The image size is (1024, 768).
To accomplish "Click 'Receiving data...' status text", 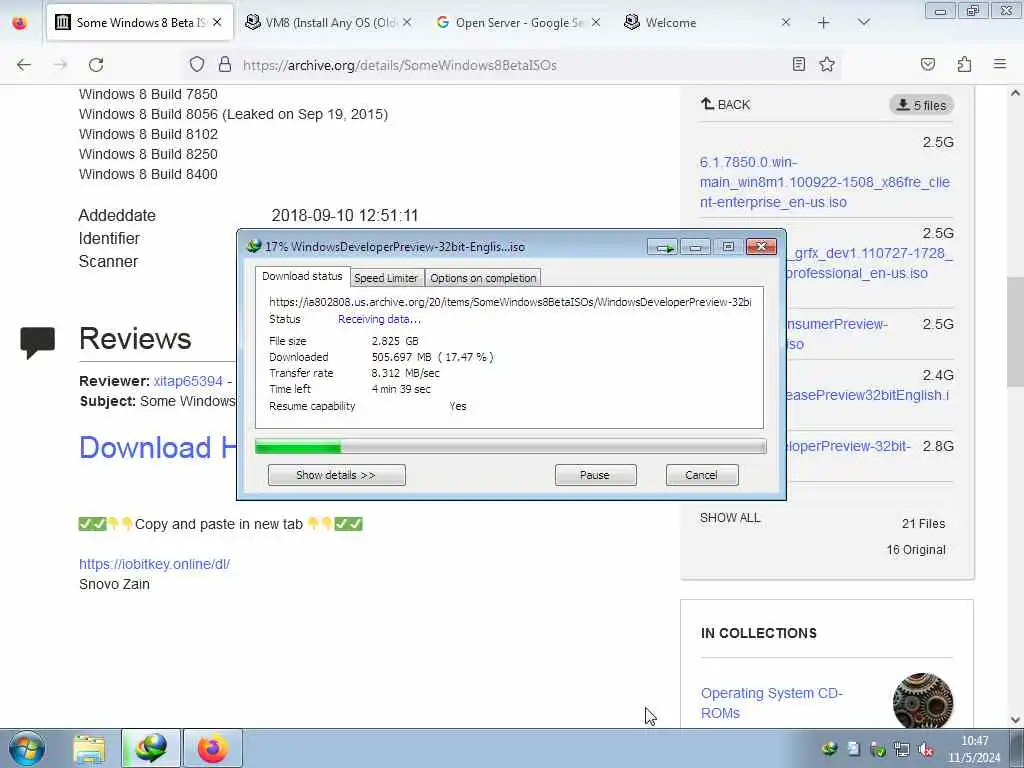I will coord(379,319).
